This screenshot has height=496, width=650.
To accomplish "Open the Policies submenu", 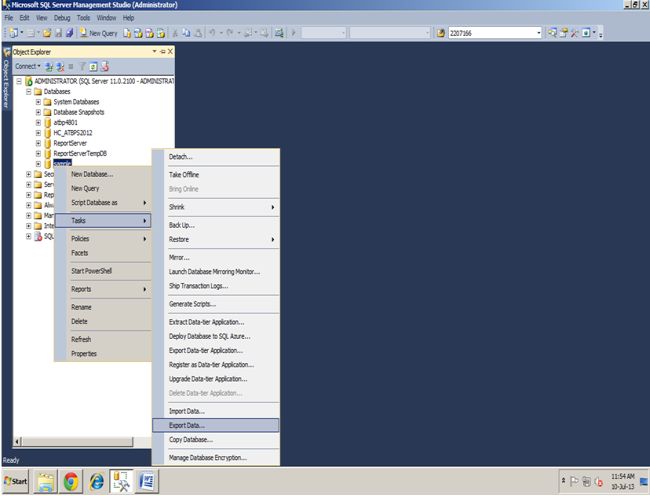I will point(103,239).
